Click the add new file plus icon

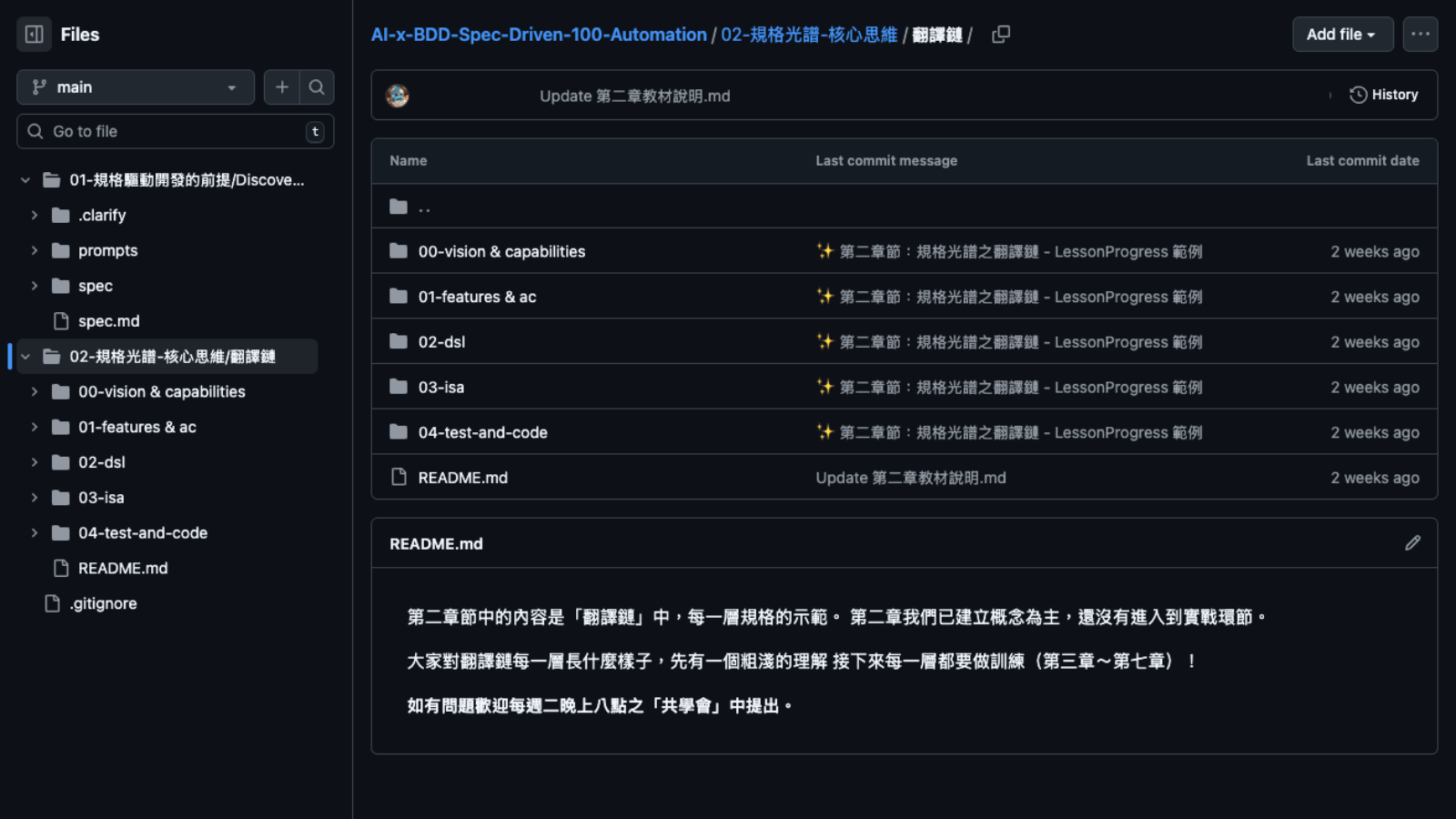282,87
